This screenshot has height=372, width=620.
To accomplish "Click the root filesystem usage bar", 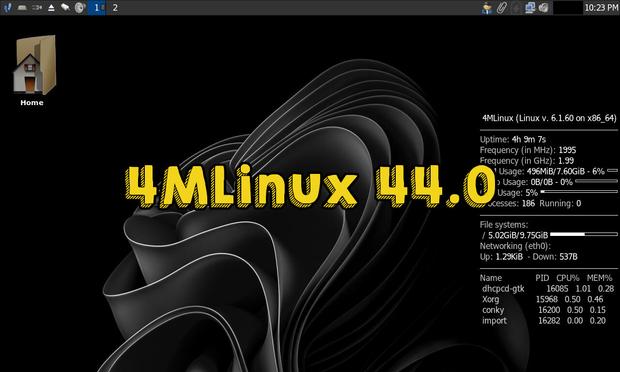I will (583, 234).
